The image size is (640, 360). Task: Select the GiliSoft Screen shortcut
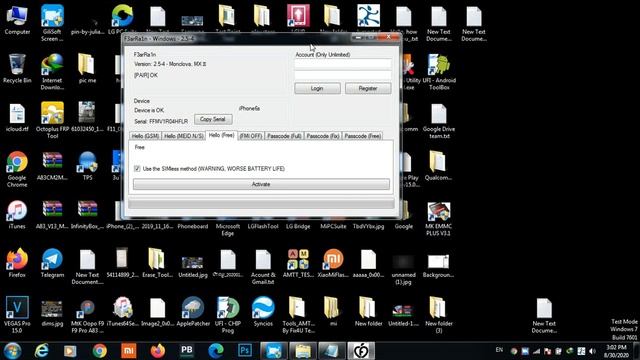click(x=52, y=24)
